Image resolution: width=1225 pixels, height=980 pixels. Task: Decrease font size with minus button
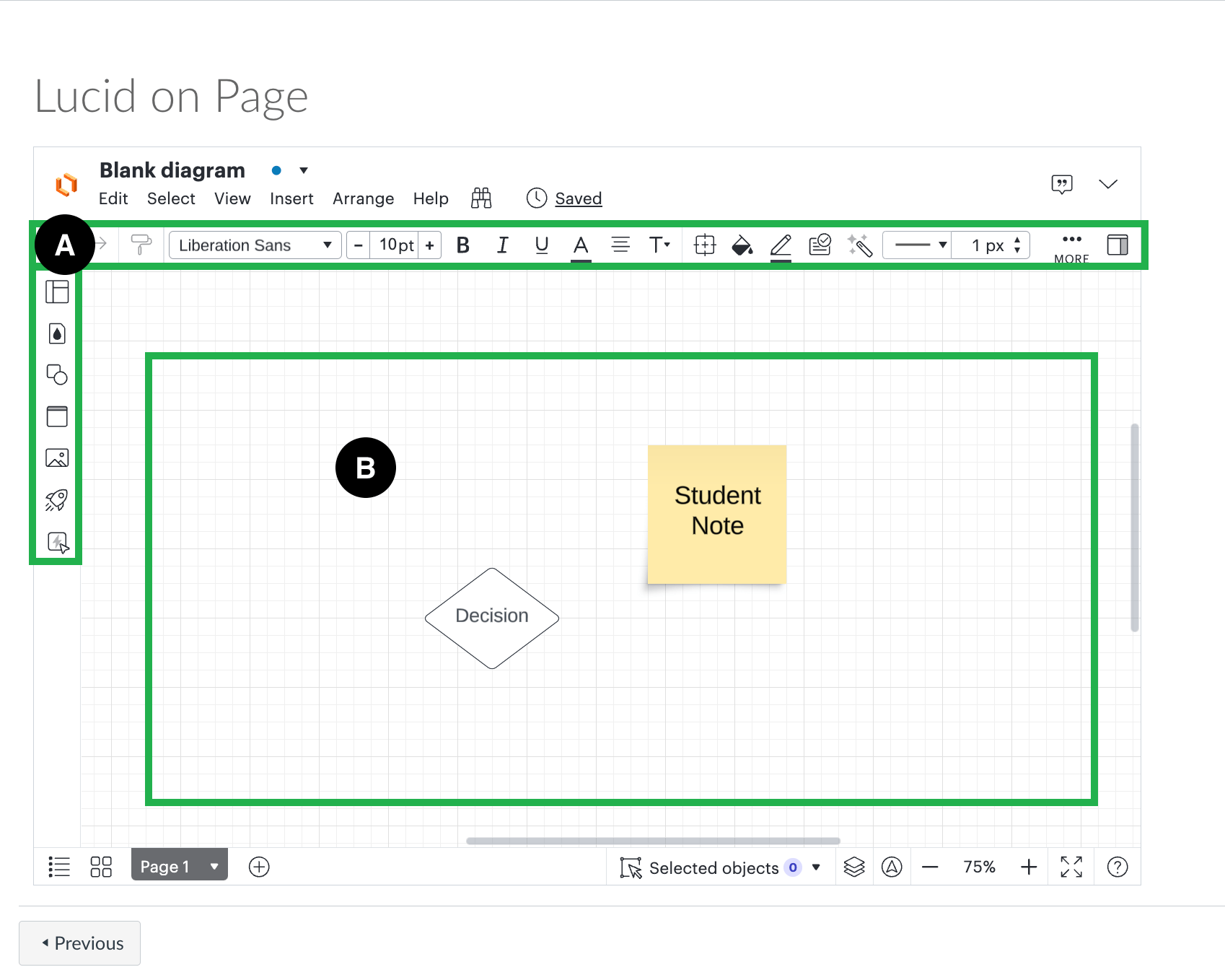359,245
